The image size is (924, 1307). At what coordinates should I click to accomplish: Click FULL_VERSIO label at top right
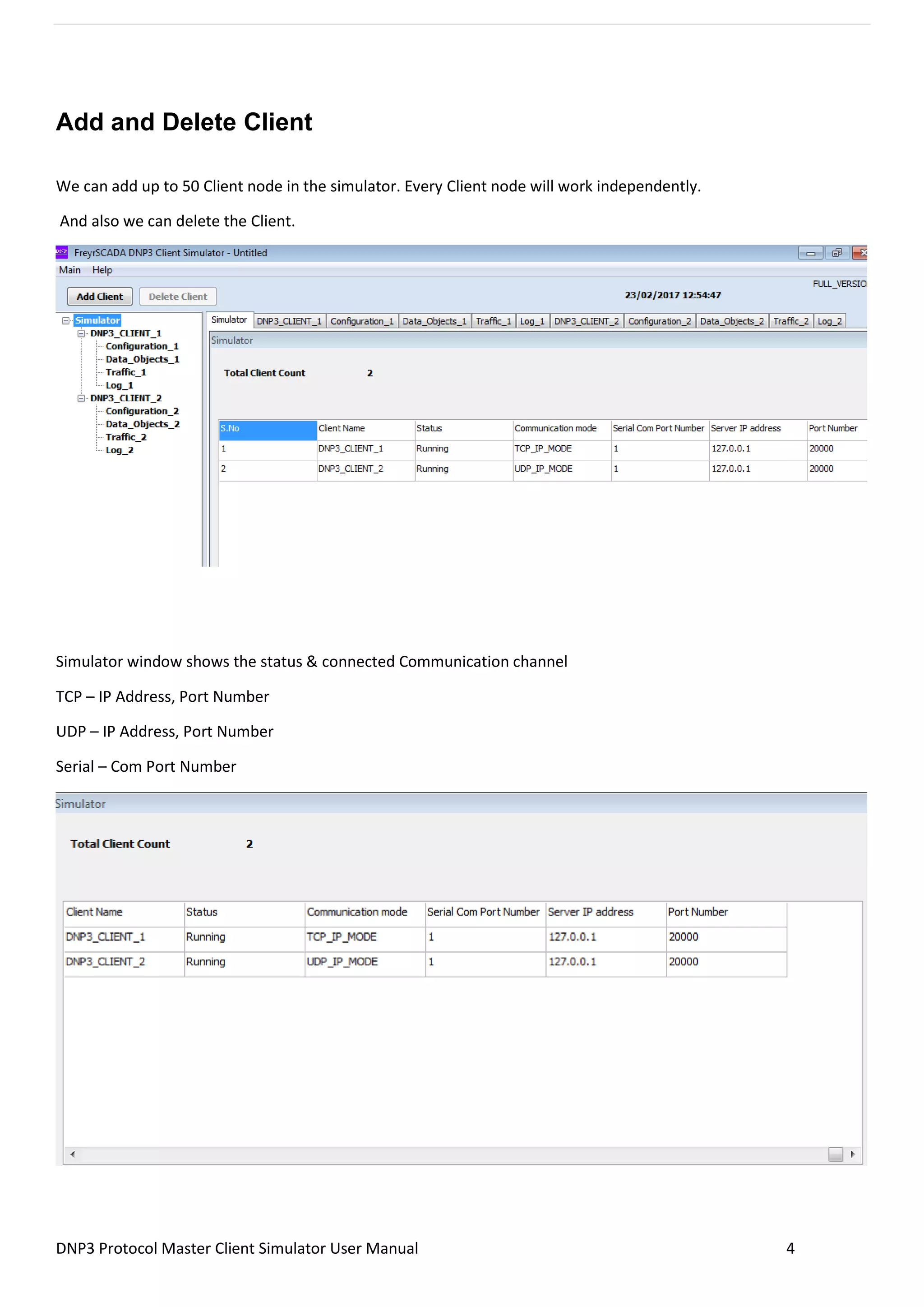(839, 284)
